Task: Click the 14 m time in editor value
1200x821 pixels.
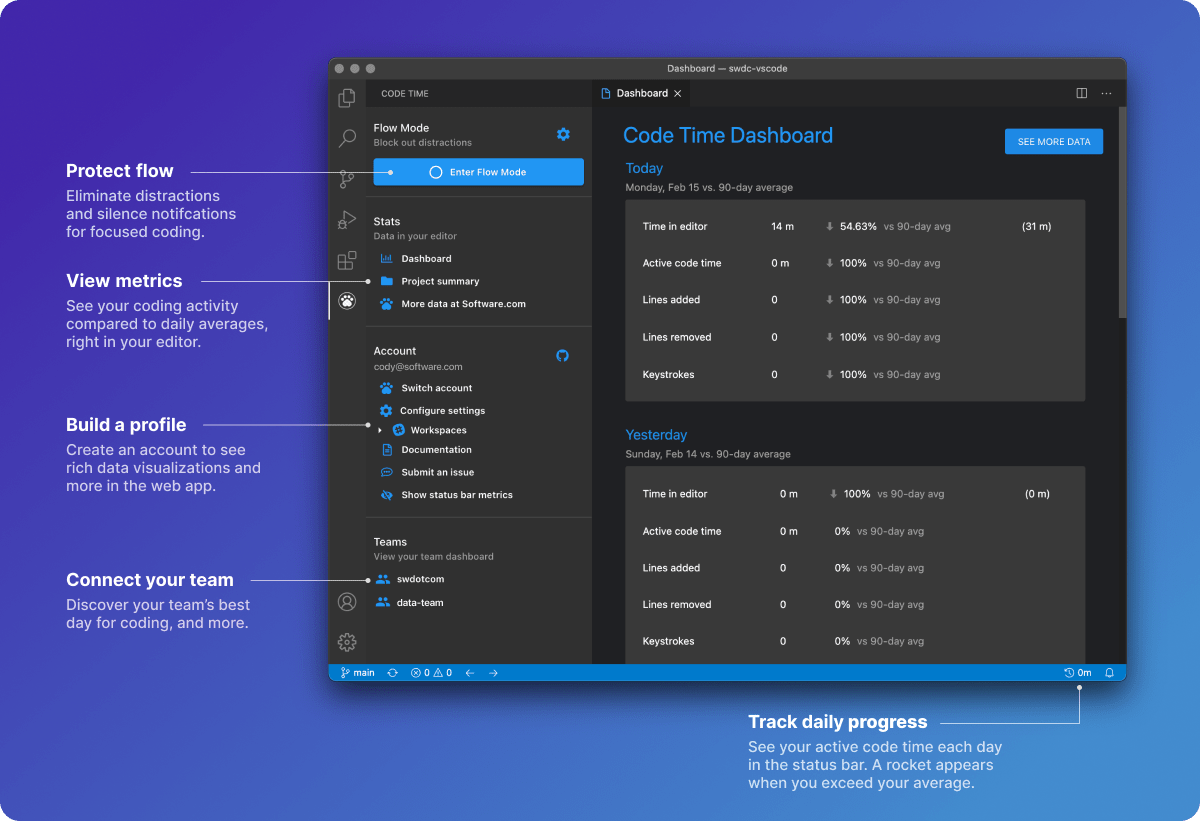Action: coord(783,227)
